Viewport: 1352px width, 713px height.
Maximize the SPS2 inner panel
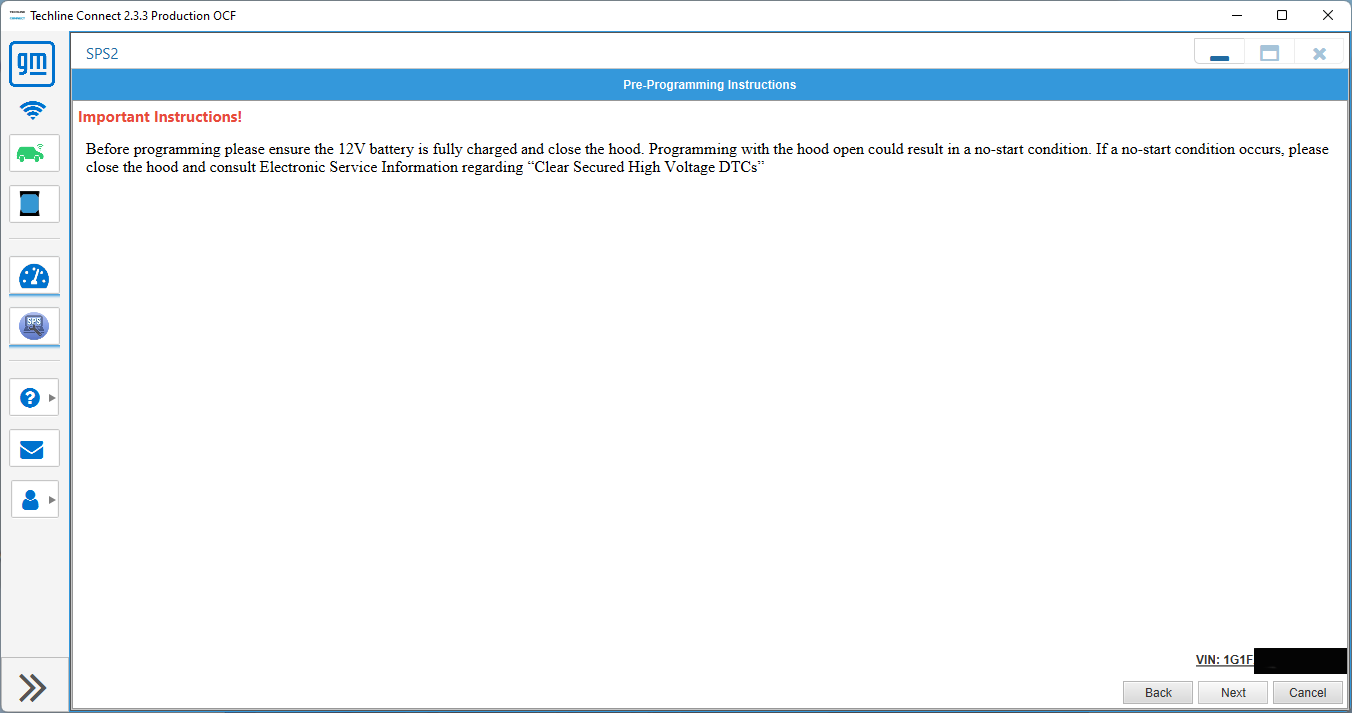point(1269,54)
